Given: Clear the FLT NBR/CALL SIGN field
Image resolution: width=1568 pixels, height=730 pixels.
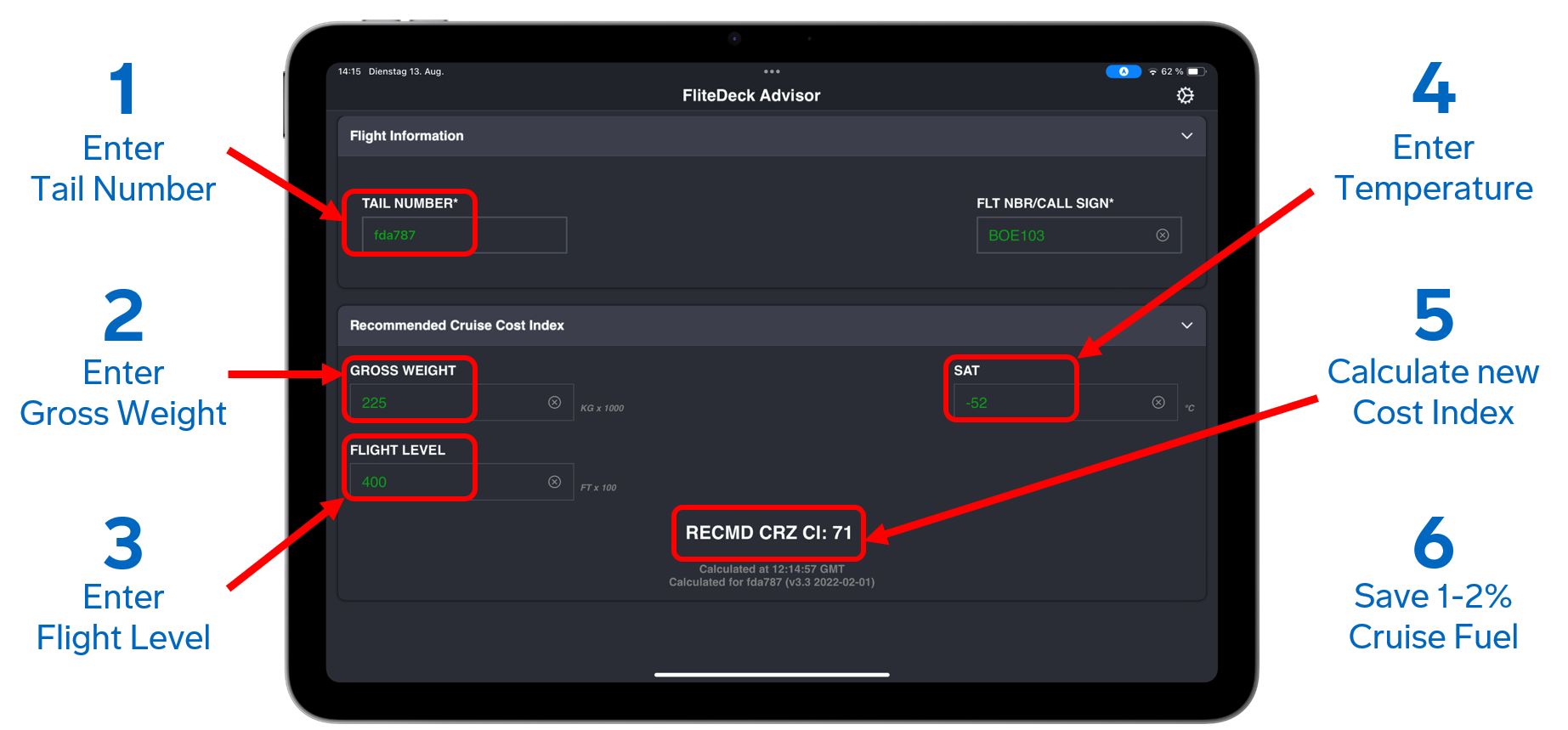Looking at the screenshot, I should 1162,235.
